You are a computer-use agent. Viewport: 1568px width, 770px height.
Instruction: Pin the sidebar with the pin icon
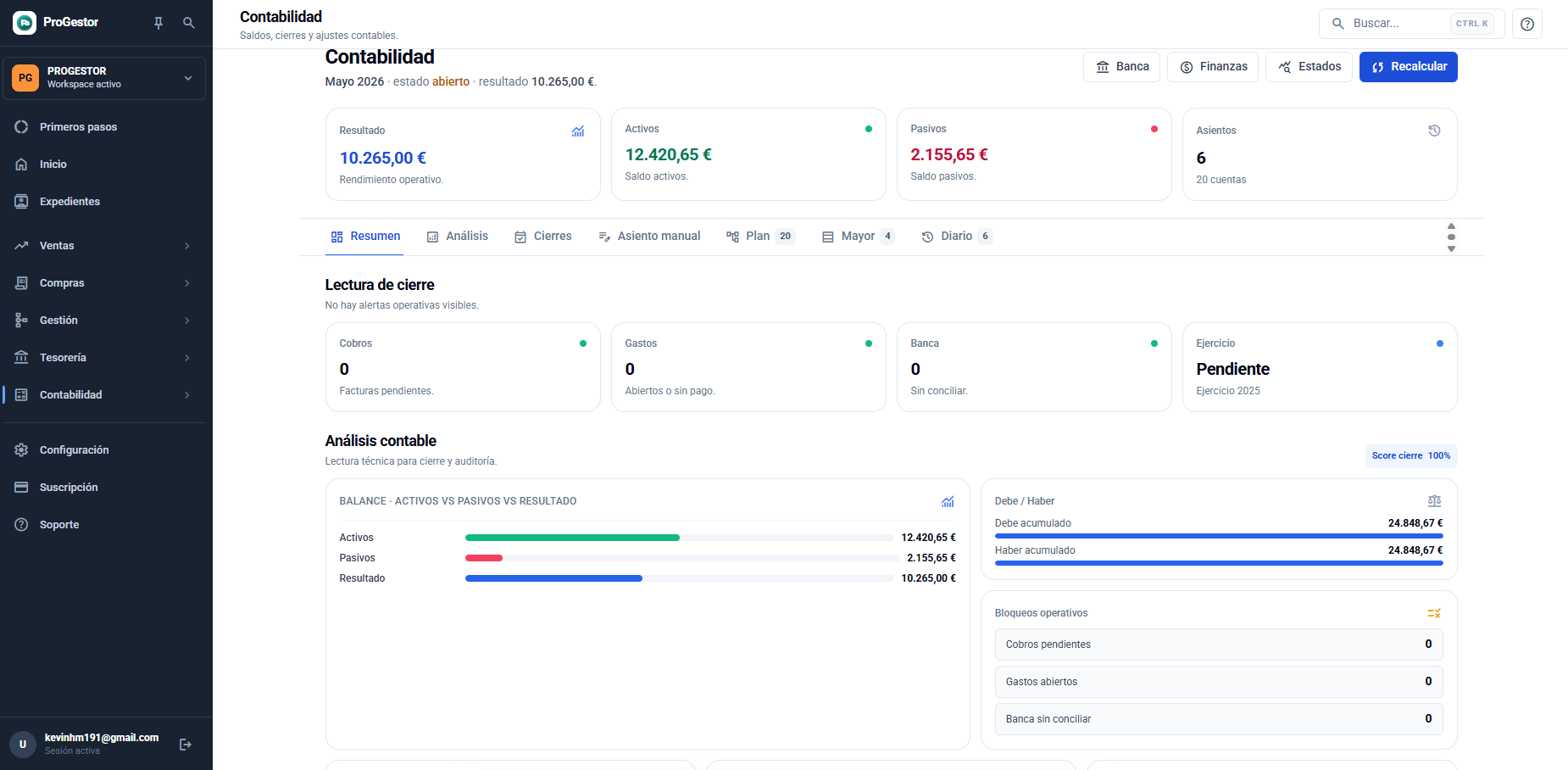point(158,23)
